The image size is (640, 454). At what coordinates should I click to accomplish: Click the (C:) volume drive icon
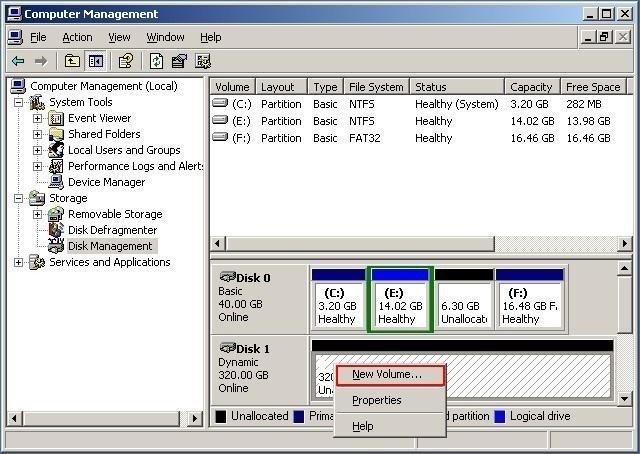(x=220, y=103)
